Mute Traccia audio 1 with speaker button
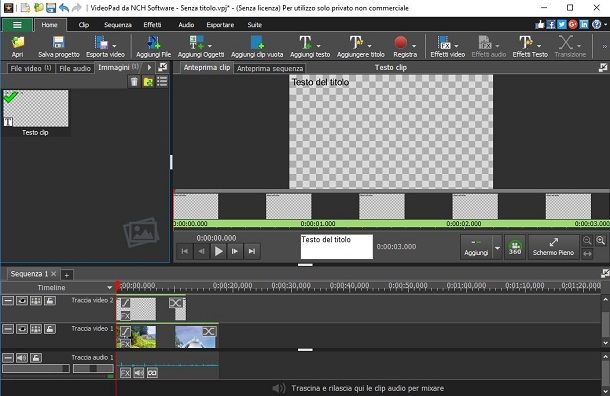610x396 pixels. (x=22, y=357)
